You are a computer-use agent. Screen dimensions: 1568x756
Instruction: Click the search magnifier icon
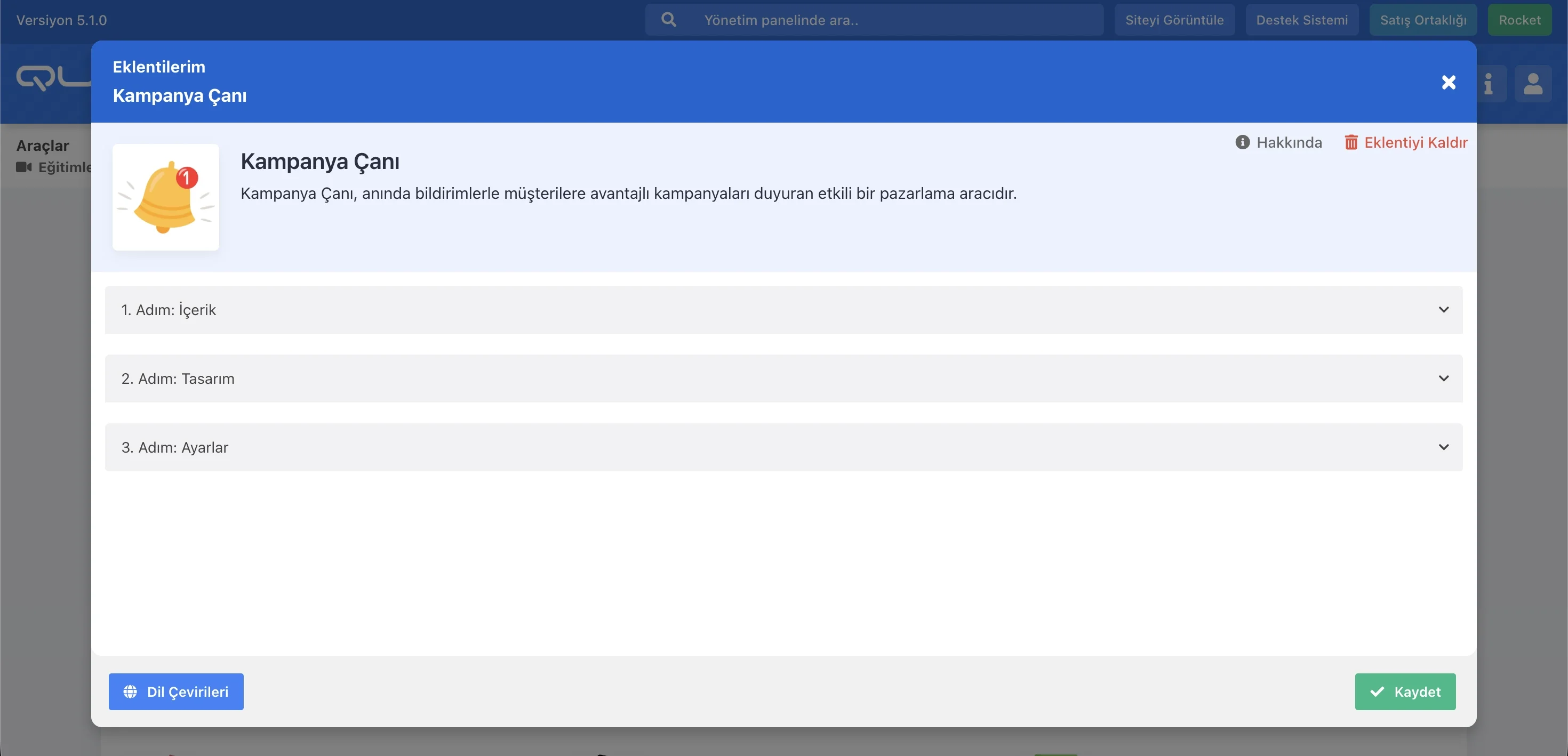tap(668, 20)
